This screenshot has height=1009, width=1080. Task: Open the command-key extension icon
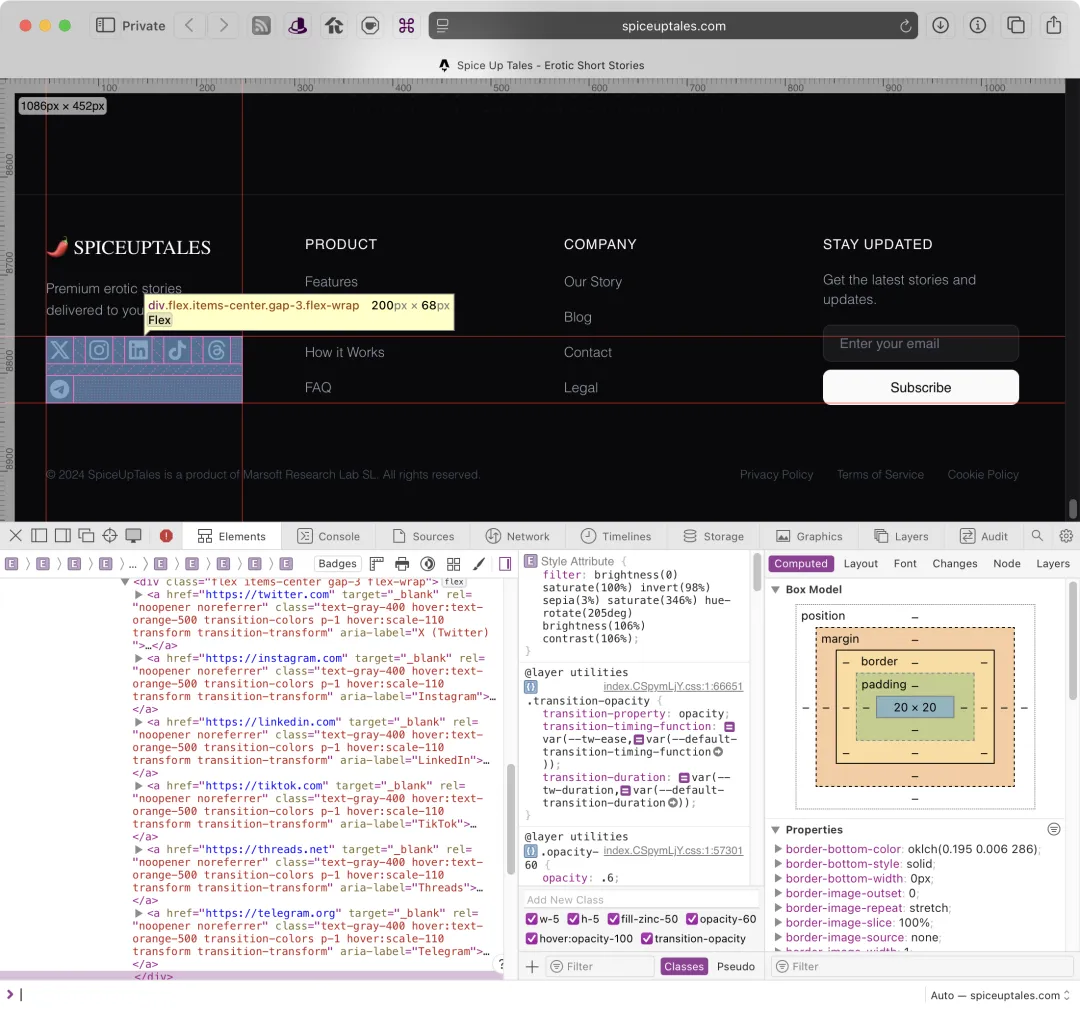click(406, 26)
